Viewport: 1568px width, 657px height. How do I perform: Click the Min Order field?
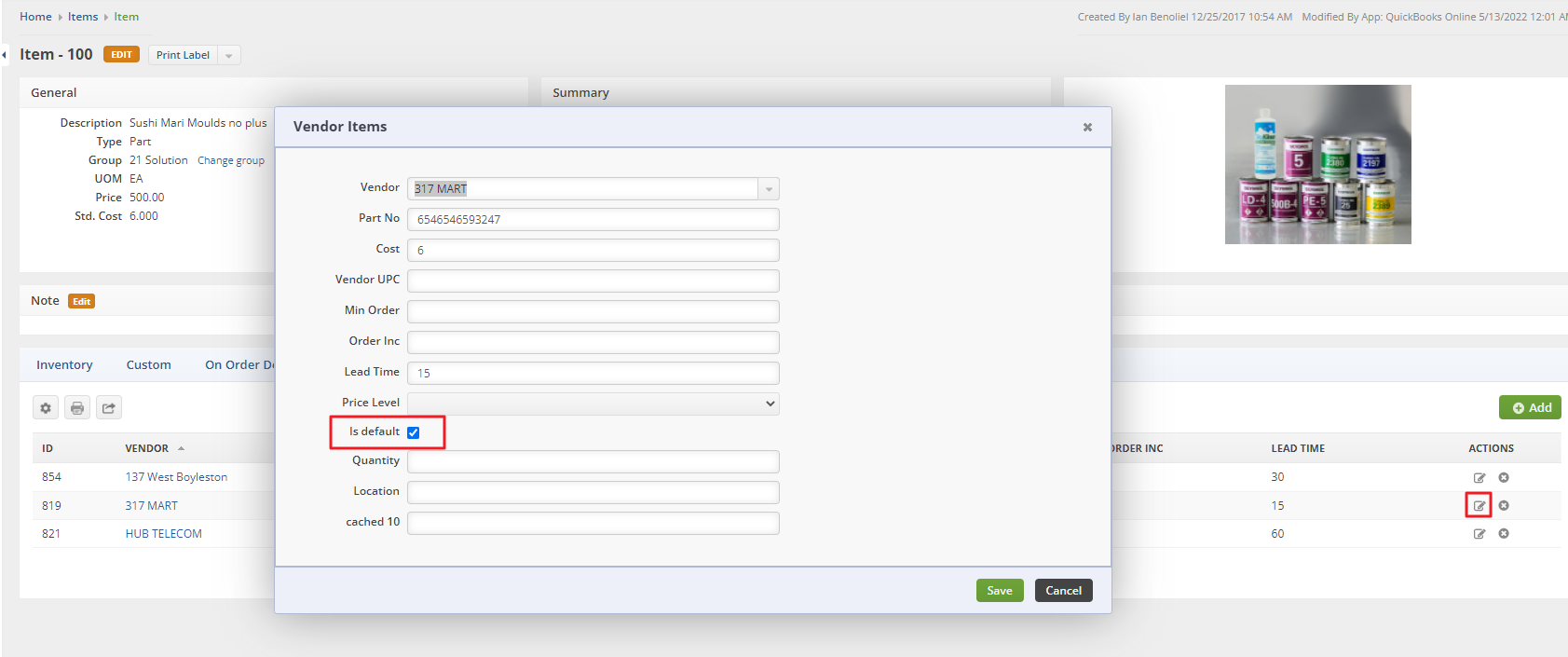click(x=593, y=312)
